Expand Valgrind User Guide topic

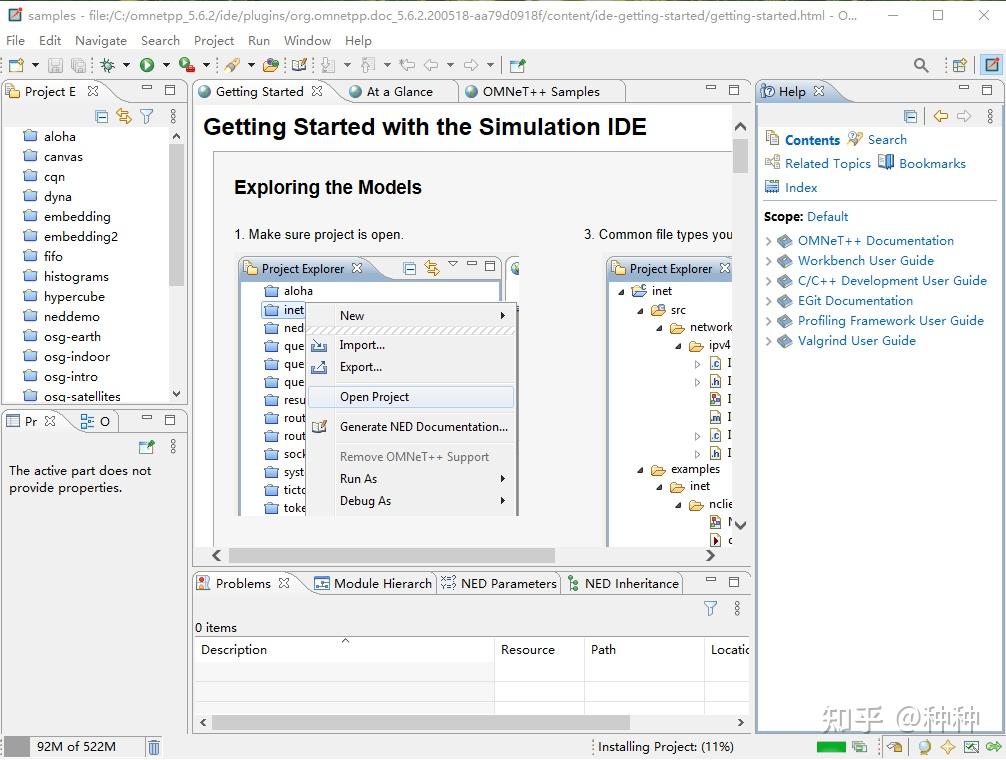769,341
